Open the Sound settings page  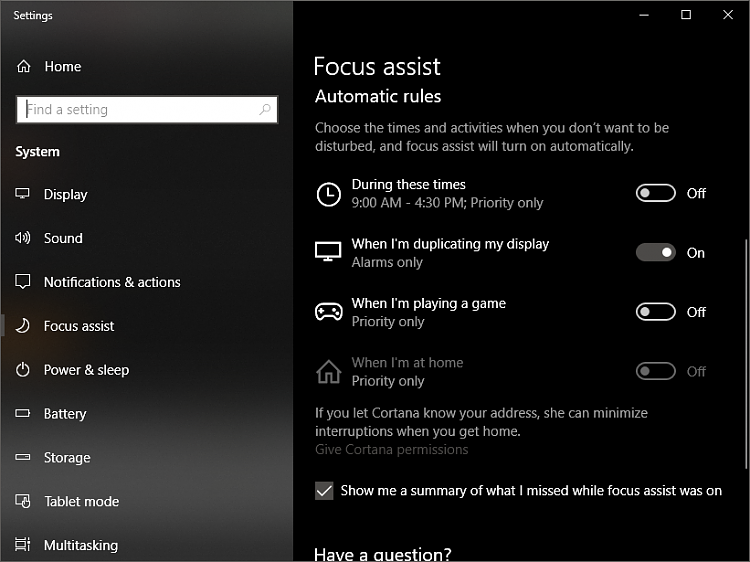click(x=63, y=238)
